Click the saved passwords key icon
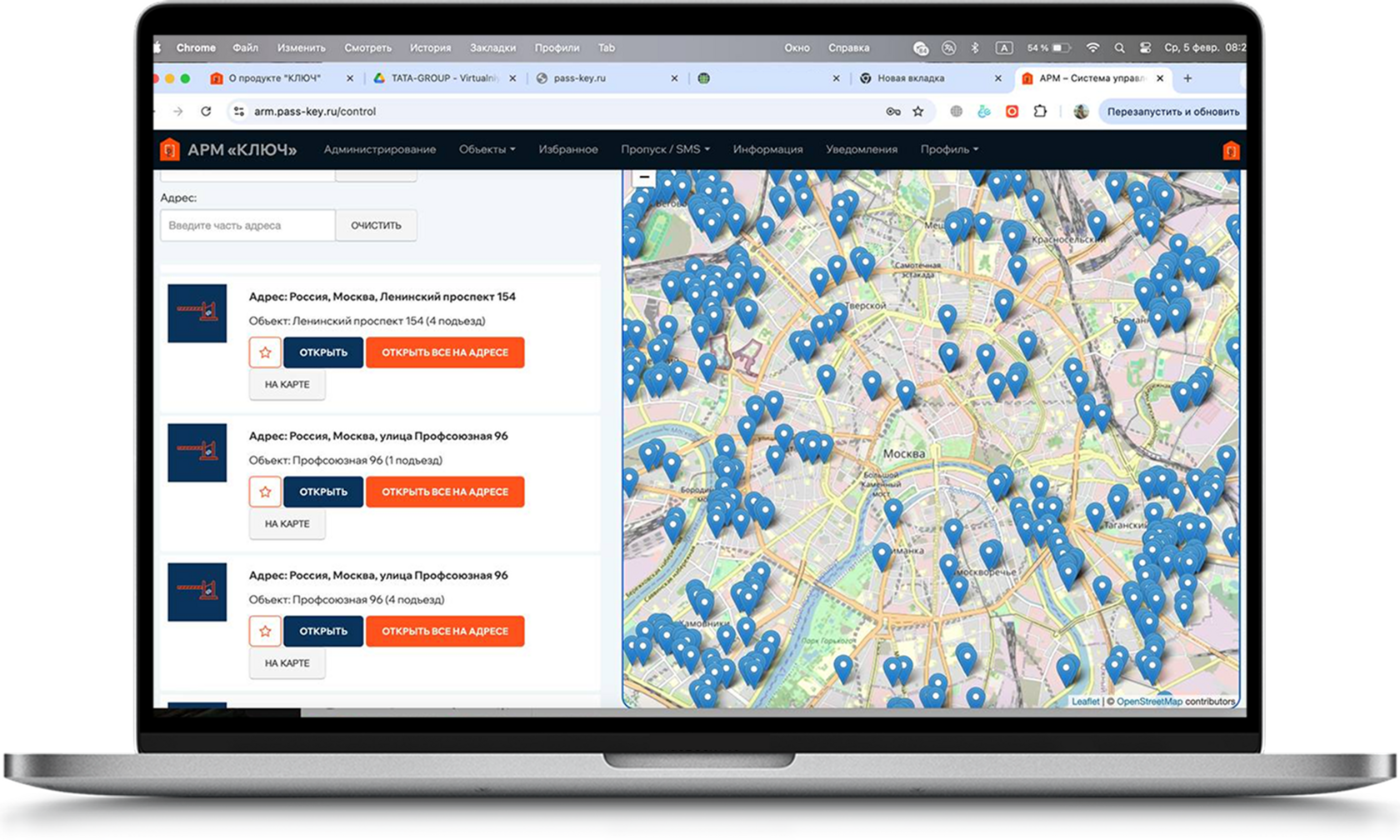1400x840 pixels. 893,111
